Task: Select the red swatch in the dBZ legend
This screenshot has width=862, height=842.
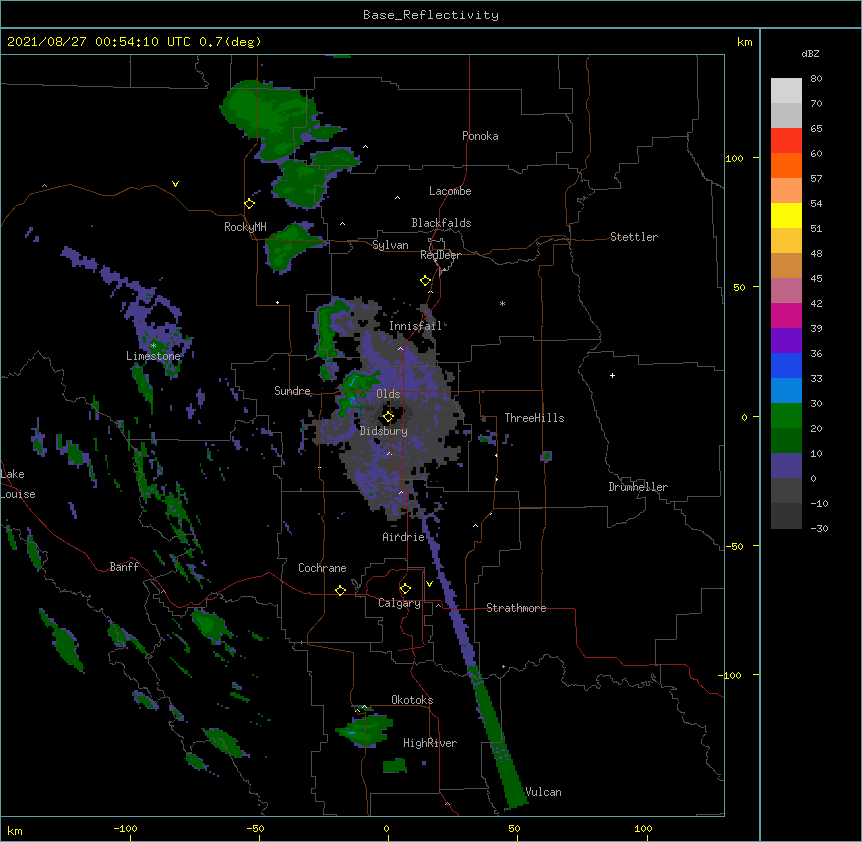Action: (x=786, y=141)
